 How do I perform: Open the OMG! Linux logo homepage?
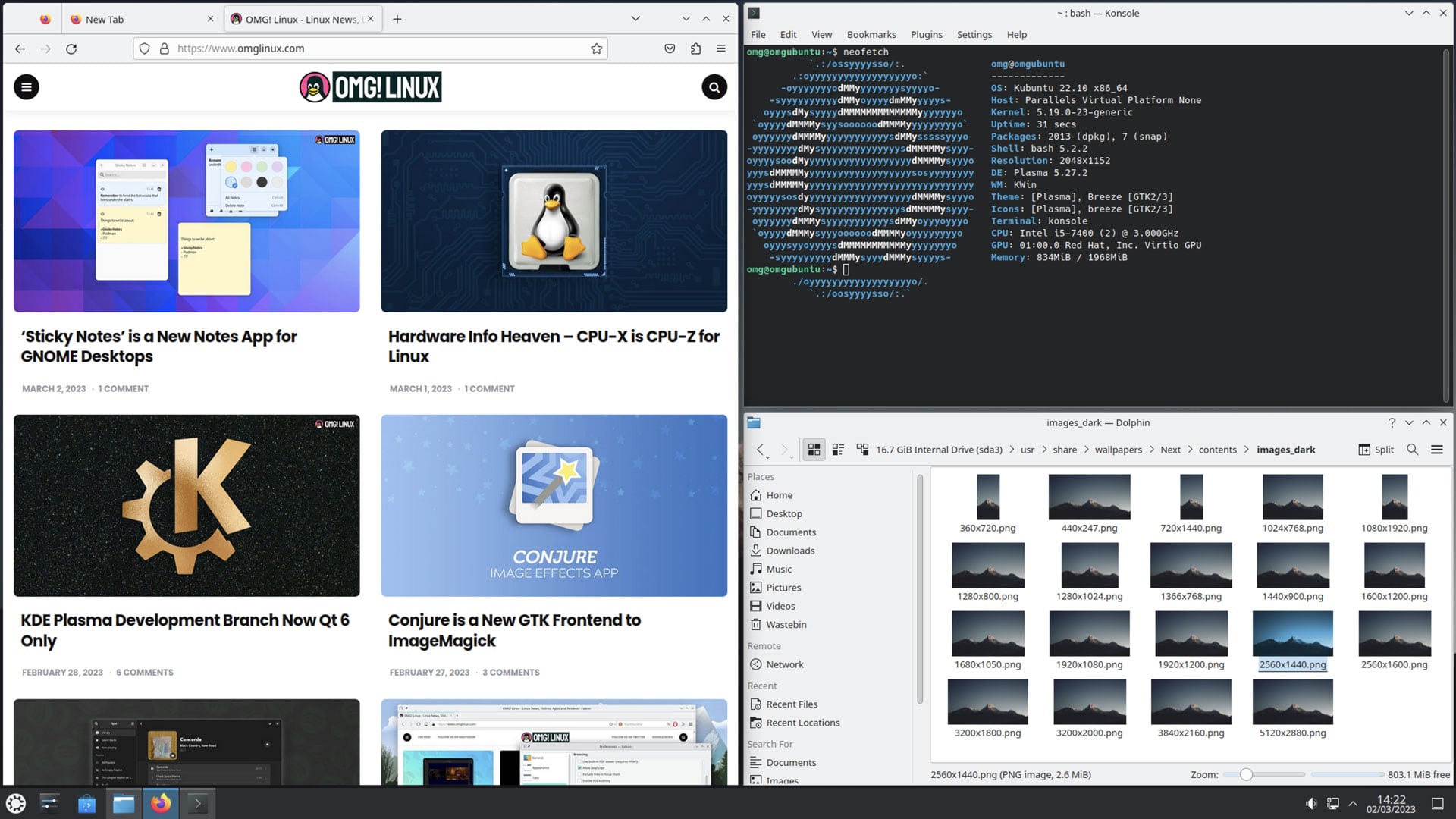click(x=370, y=87)
